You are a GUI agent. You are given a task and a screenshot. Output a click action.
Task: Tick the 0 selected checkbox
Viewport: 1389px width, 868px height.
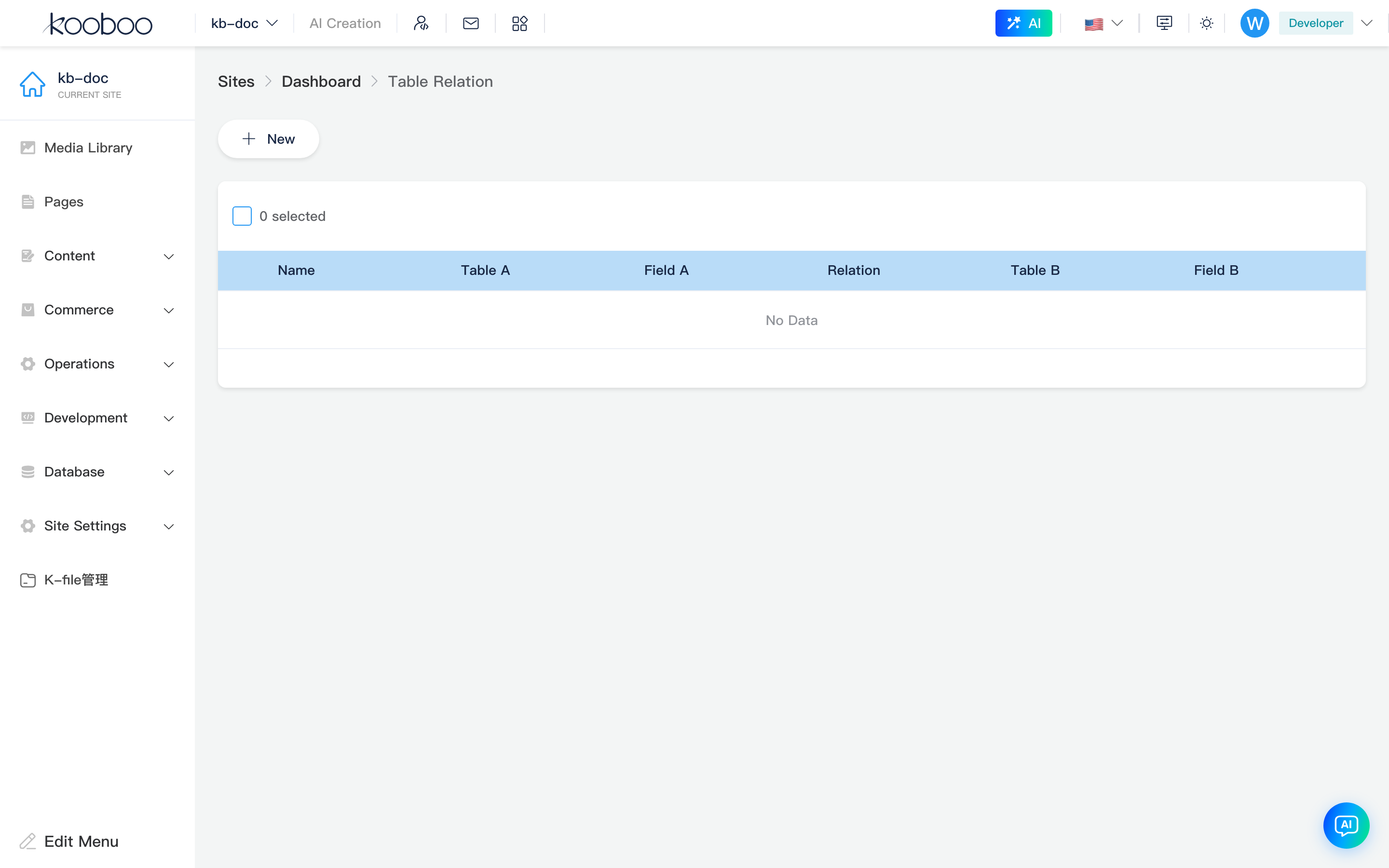point(242,216)
